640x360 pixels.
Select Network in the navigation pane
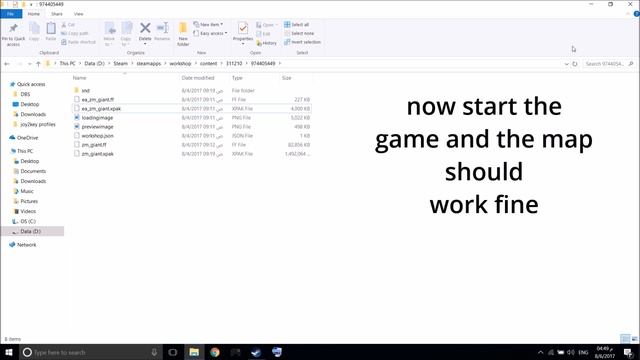pos(27,245)
